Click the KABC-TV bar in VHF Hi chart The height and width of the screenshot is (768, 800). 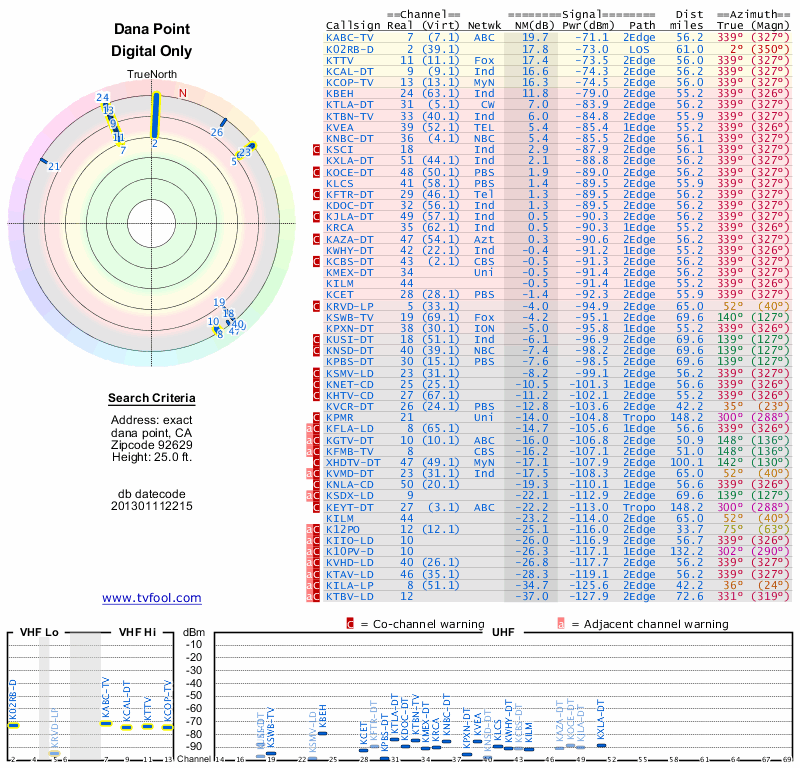(106, 723)
